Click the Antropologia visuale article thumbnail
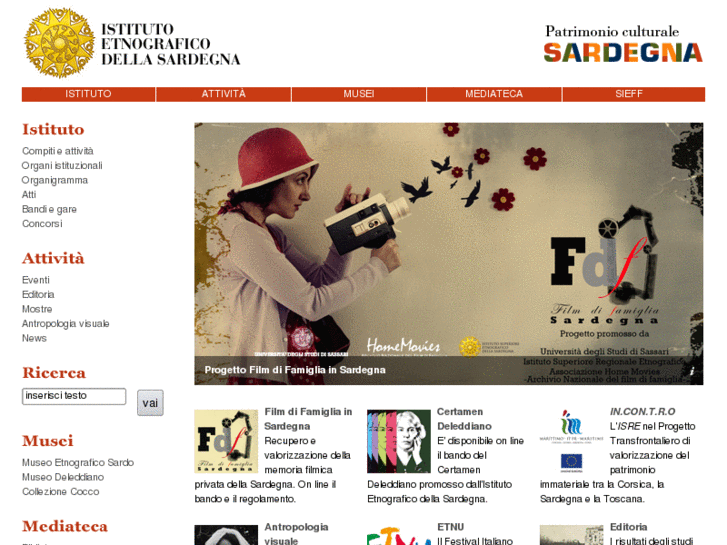The width and height of the screenshot is (727, 545). (x=226, y=535)
